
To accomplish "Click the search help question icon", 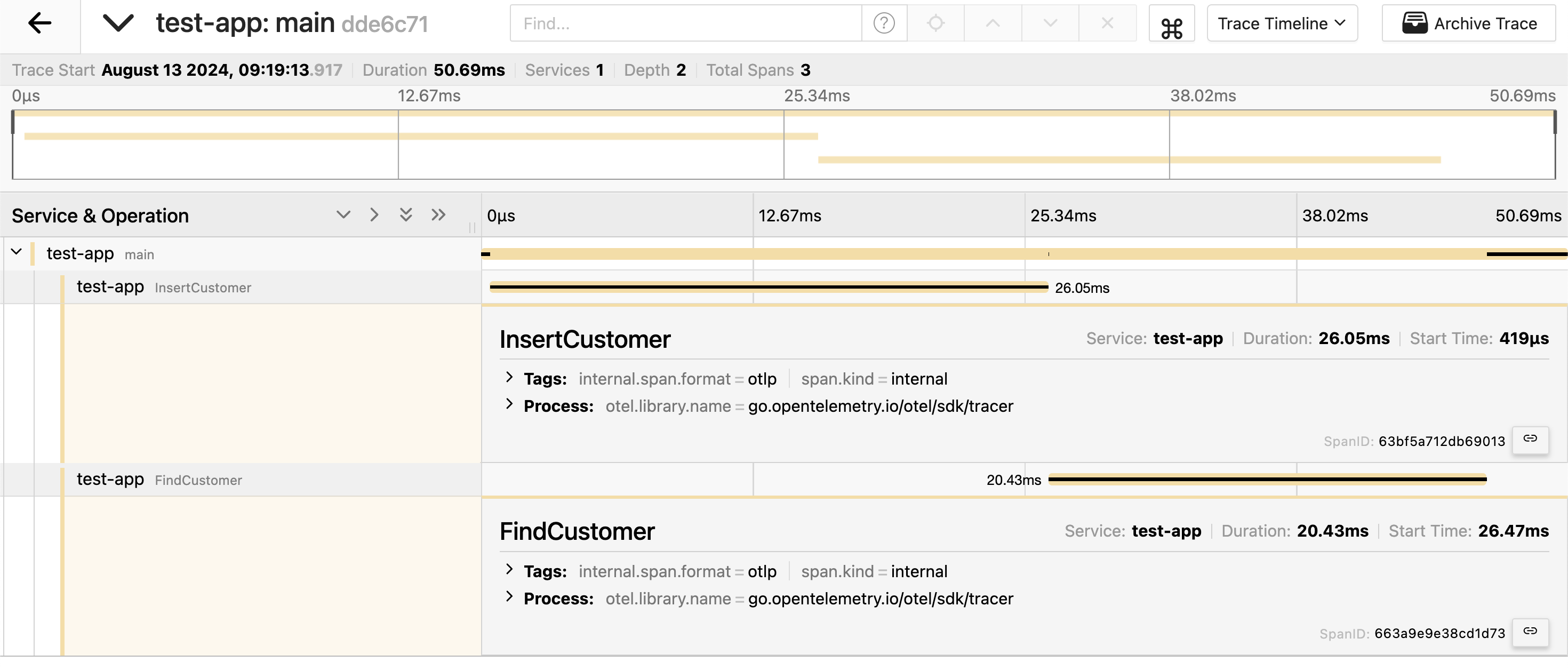I will pos(884,24).
